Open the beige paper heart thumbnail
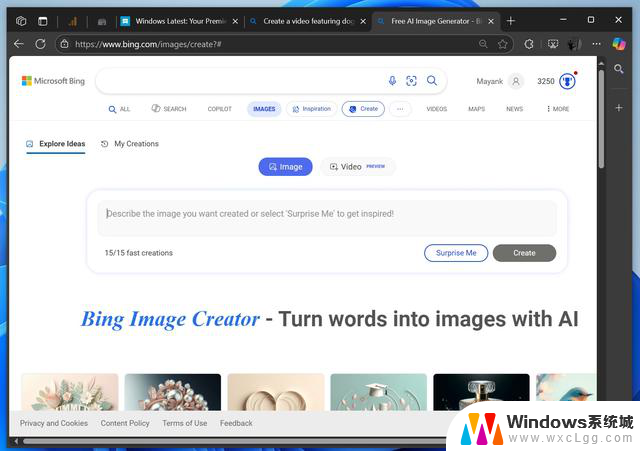This screenshot has width=640, height=451. 276,392
